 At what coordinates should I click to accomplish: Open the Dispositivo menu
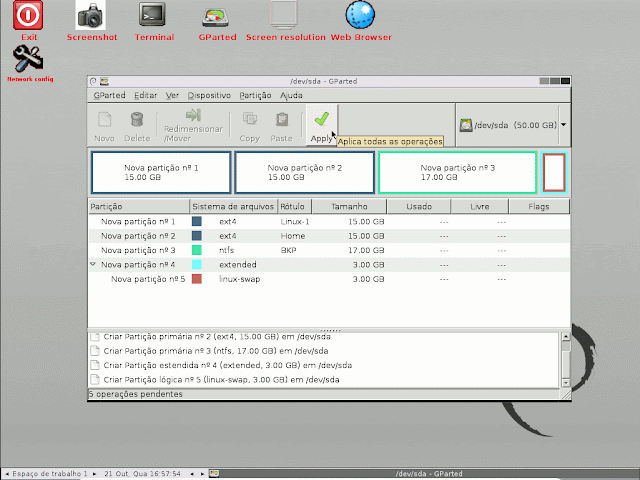(209, 96)
